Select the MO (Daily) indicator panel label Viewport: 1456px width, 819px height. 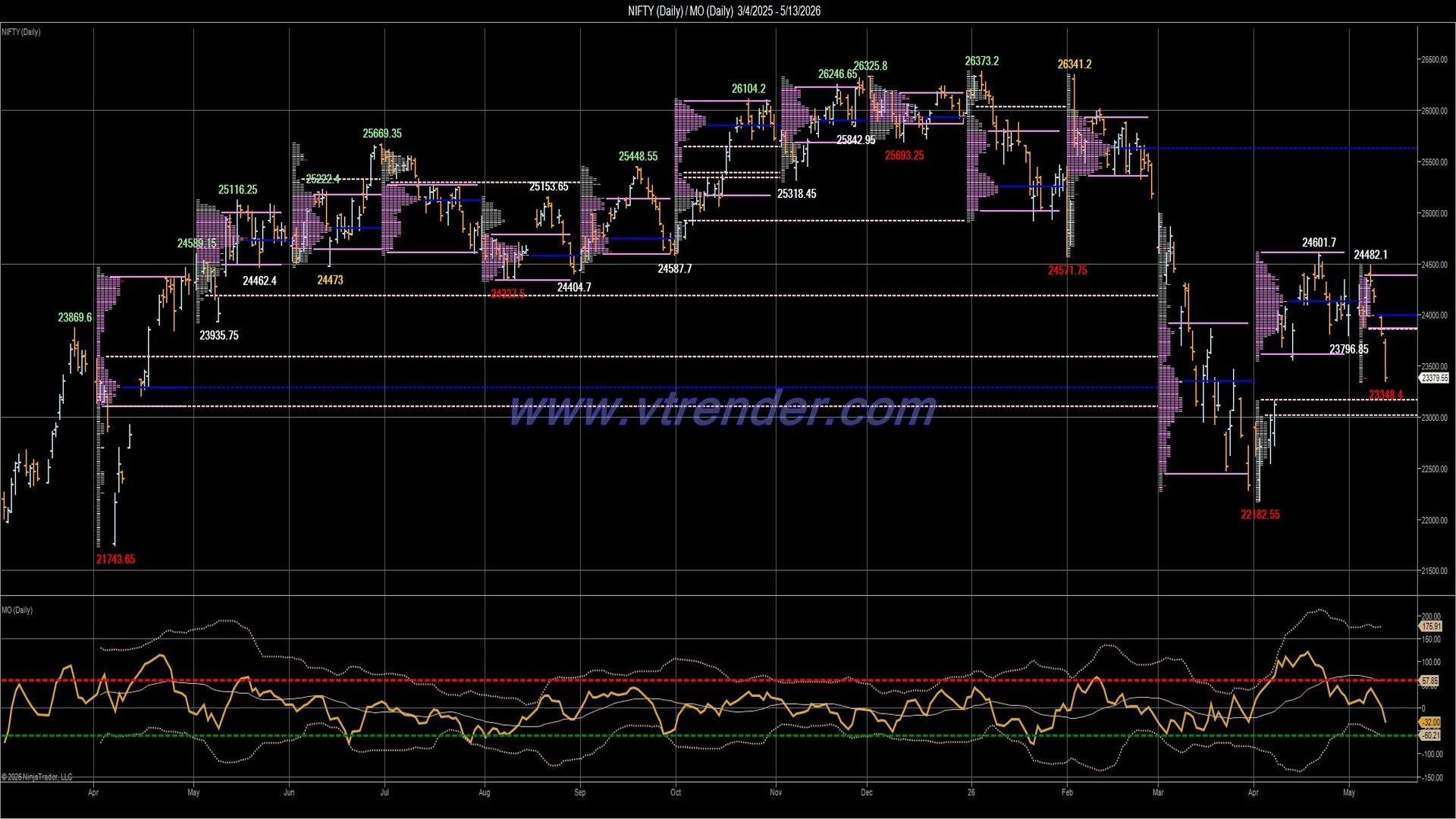point(17,610)
